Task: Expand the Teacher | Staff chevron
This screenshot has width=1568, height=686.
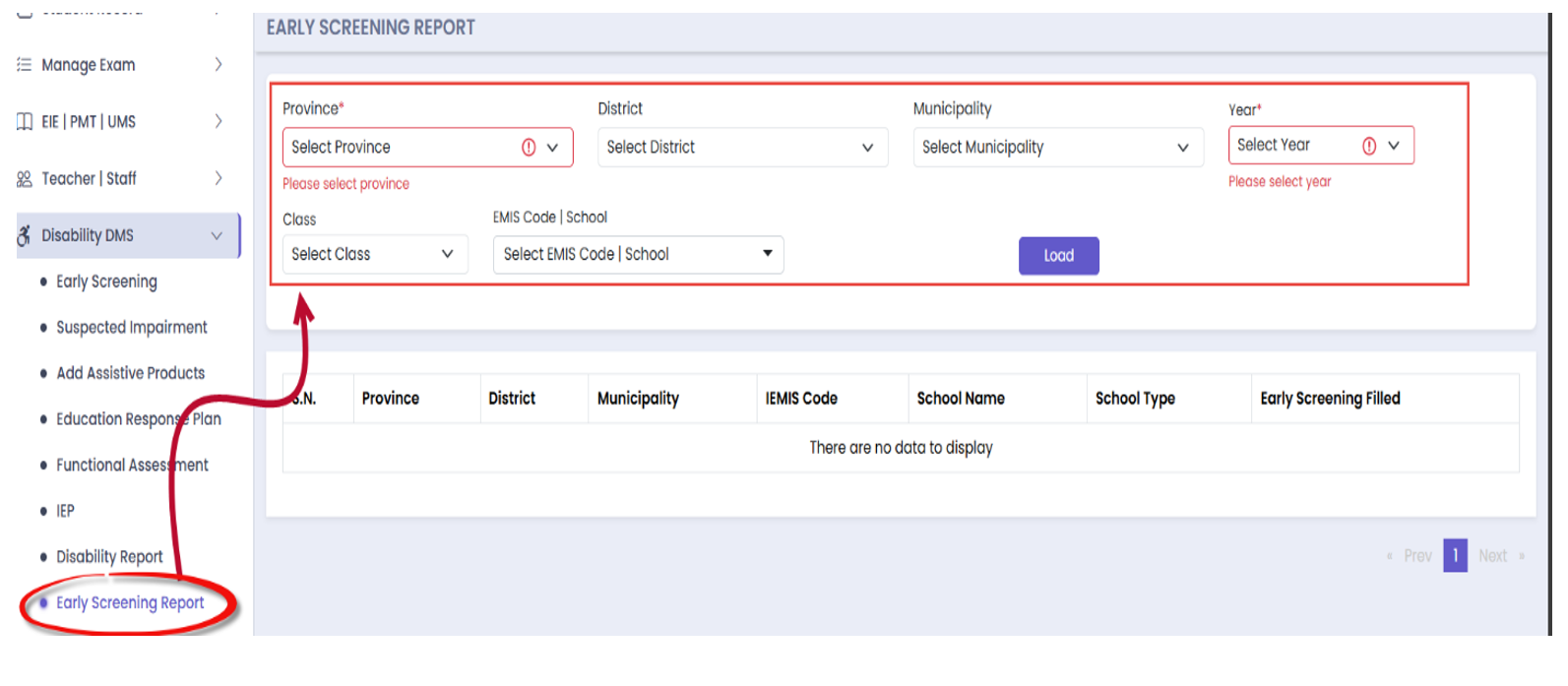Action: coord(219,179)
